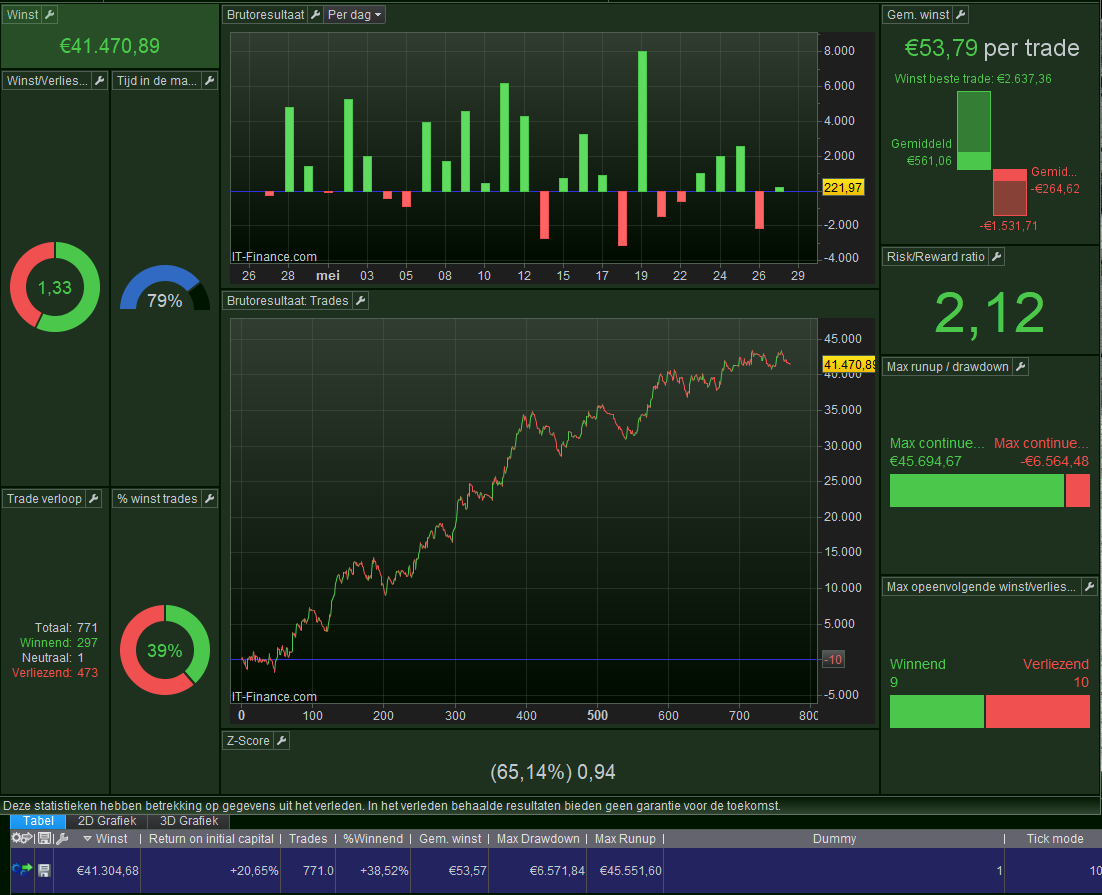Click the 2,12 risk/reward value
Viewport: 1102px width, 895px height.
(x=989, y=313)
